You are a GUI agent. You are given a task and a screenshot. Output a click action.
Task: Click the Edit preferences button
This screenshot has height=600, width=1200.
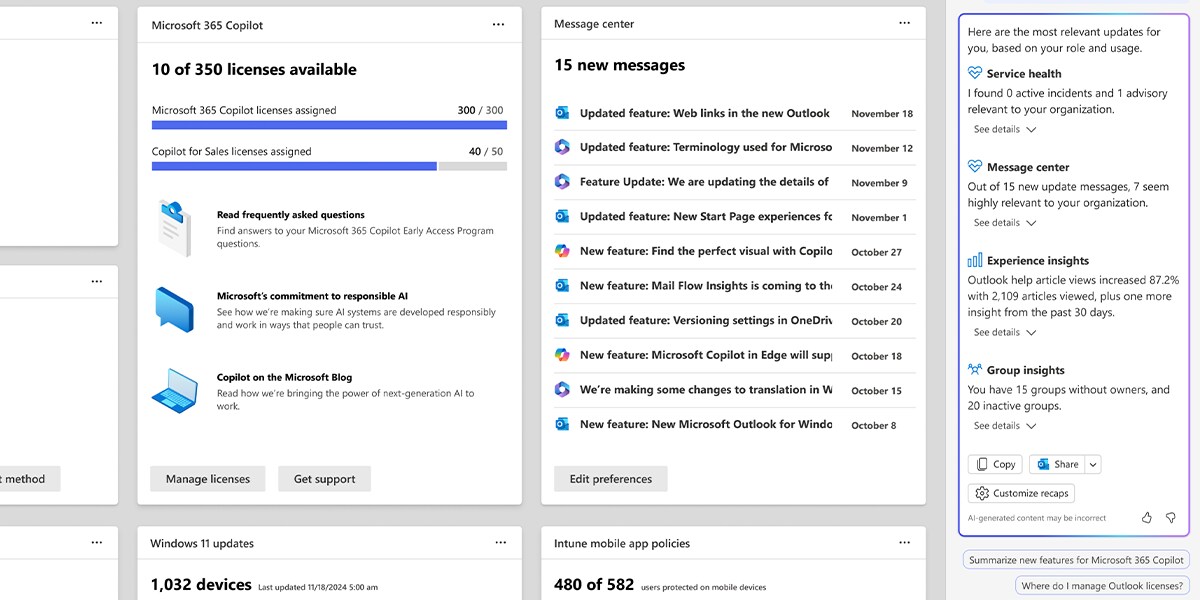click(610, 479)
